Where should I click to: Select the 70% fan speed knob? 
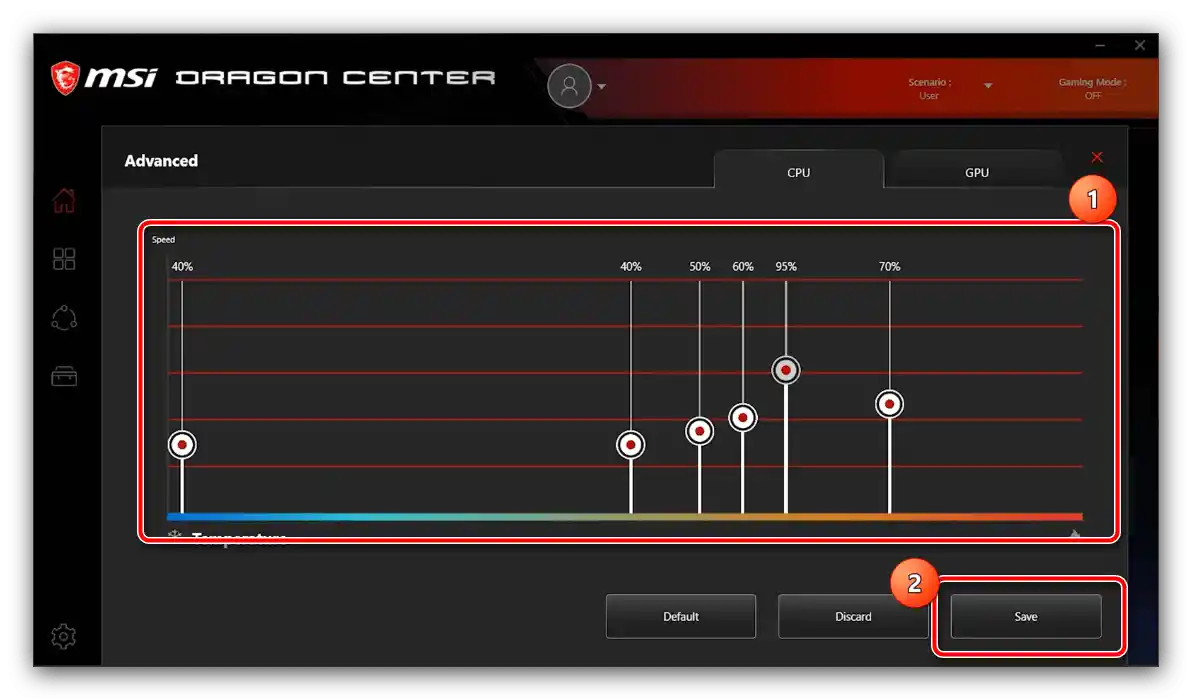[889, 404]
